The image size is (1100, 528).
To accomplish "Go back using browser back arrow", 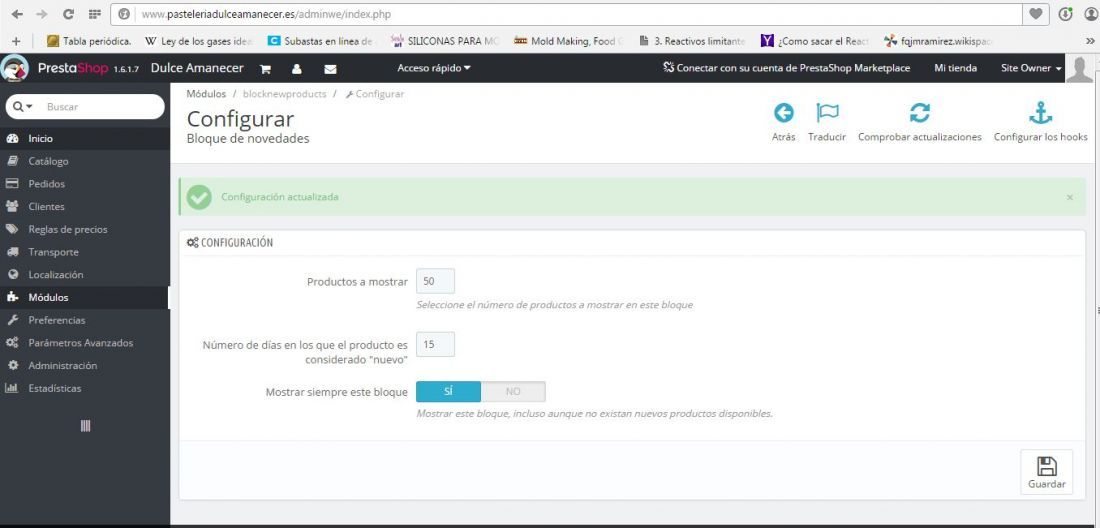I will pos(17,14).
